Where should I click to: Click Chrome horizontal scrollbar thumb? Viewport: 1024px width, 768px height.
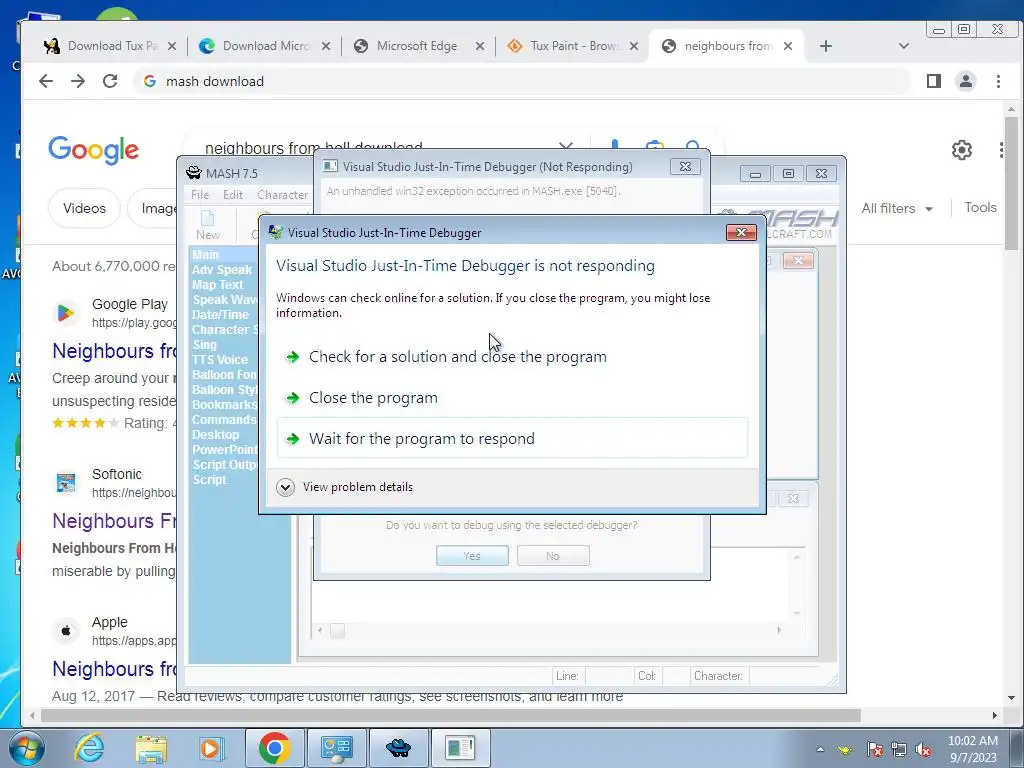[x=451, y=716]
